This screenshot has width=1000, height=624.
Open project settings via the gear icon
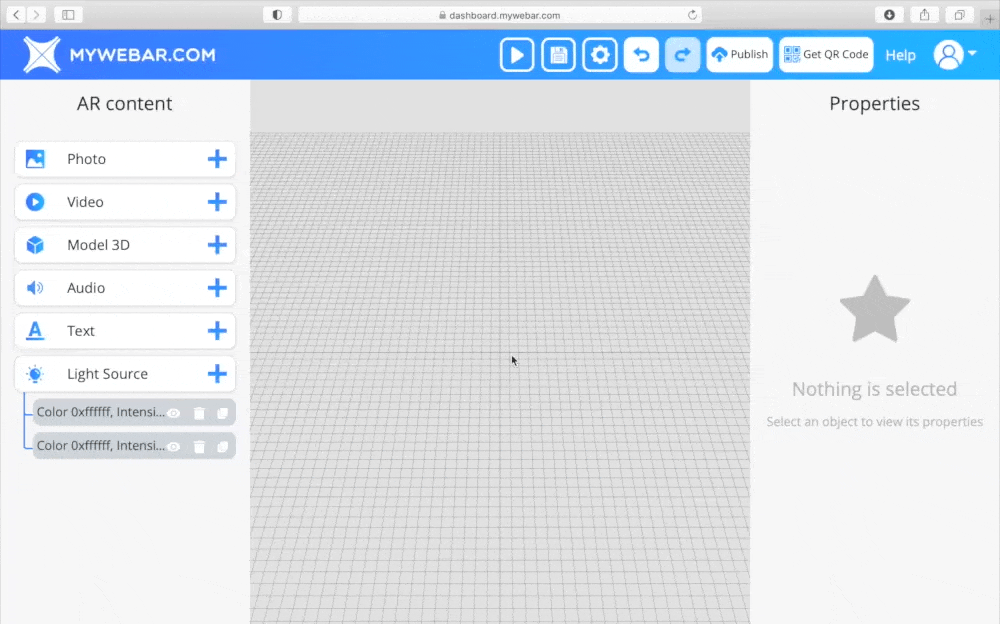click(599, 55)
